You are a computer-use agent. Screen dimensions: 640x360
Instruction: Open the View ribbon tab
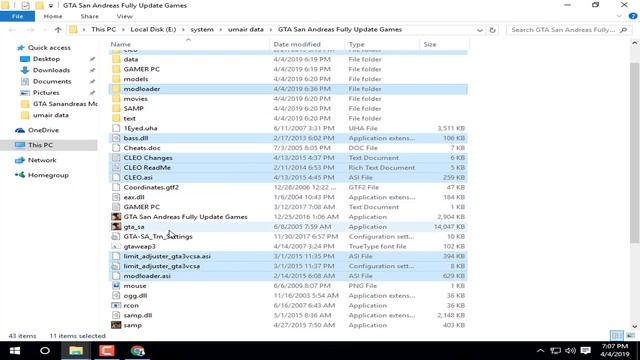point(124,16)
